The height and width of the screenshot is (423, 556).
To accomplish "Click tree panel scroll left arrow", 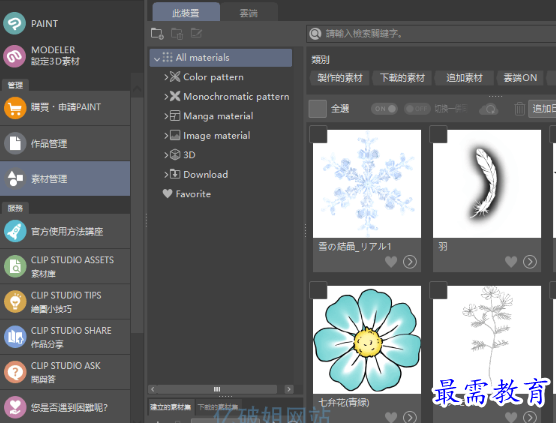I will (152, 389).
